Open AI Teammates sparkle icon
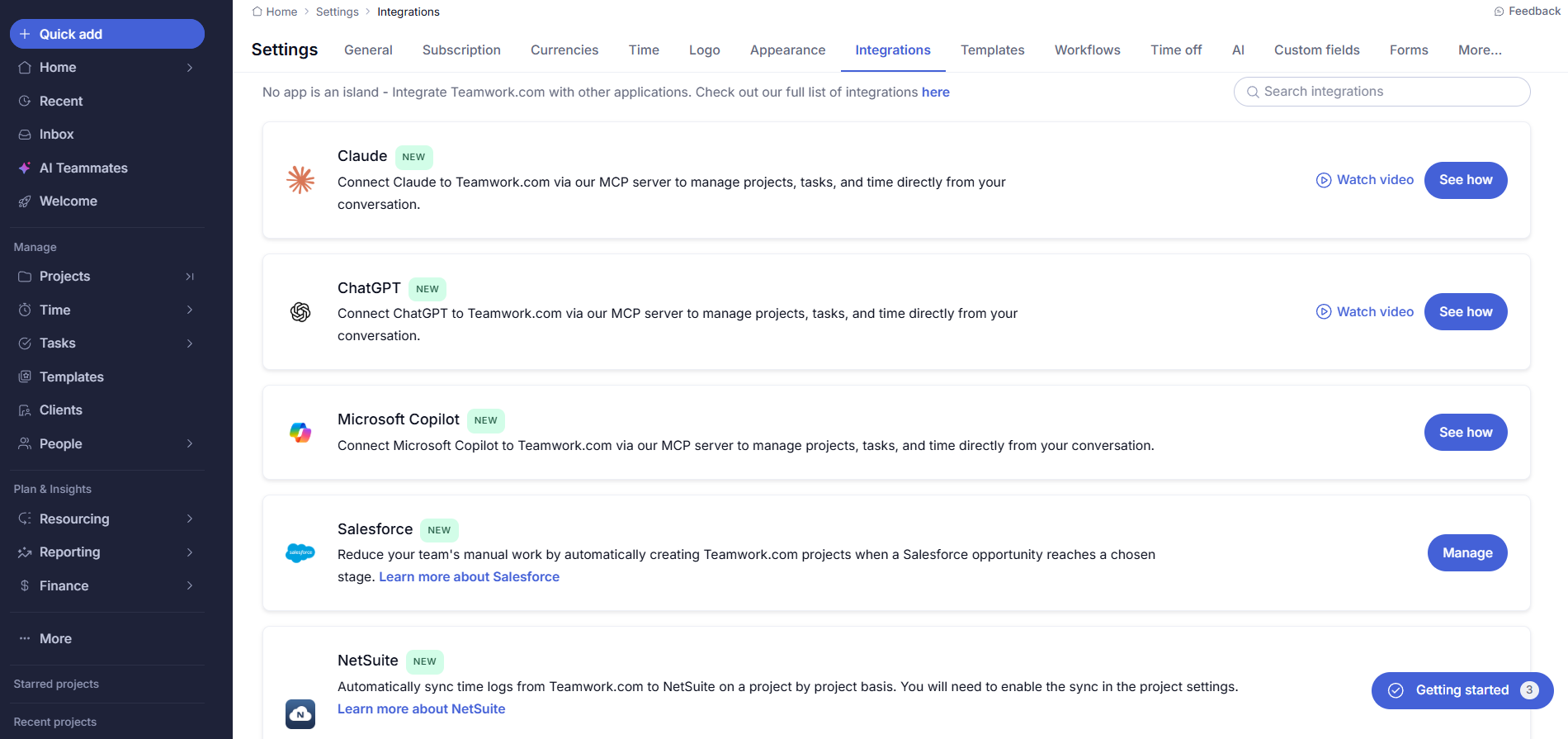 (25, 168)
